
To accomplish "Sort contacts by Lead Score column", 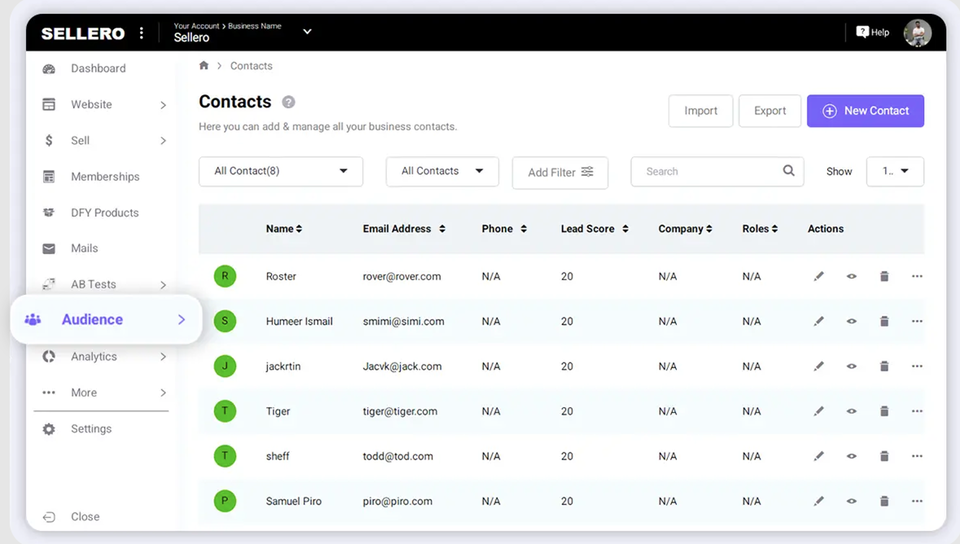I will [594, 229].
